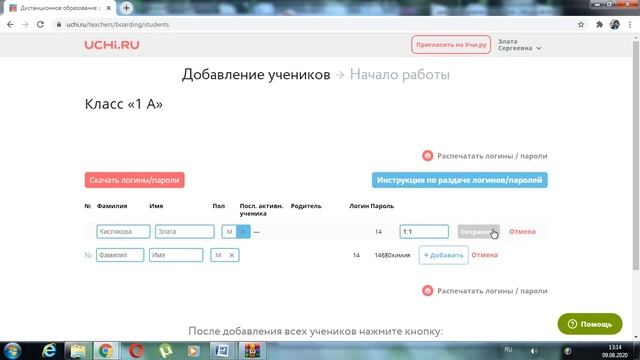
Task: Click Пригласить на Учи.ру button
Action: click(451, 44)
